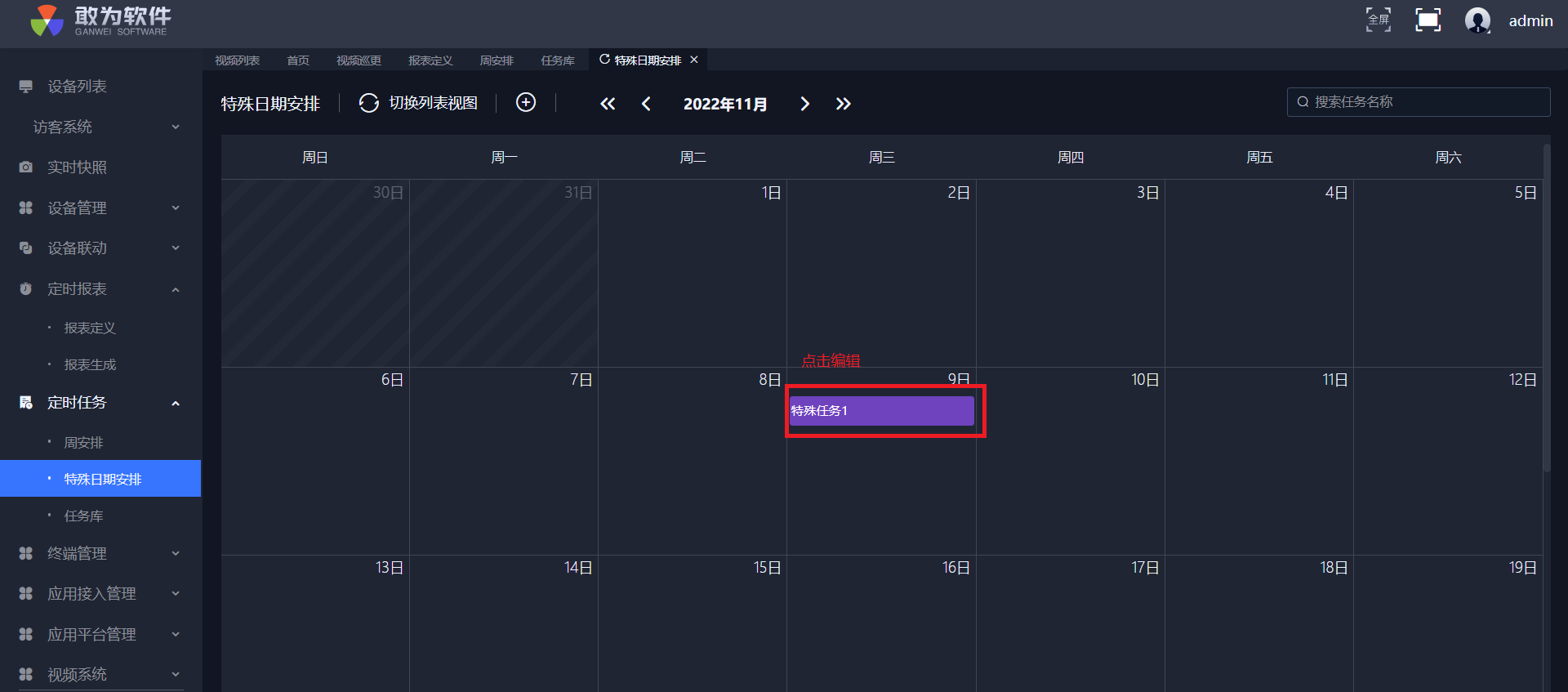Go to the previous month
This screenshot has width=1568, height=692.
(646, 104)
